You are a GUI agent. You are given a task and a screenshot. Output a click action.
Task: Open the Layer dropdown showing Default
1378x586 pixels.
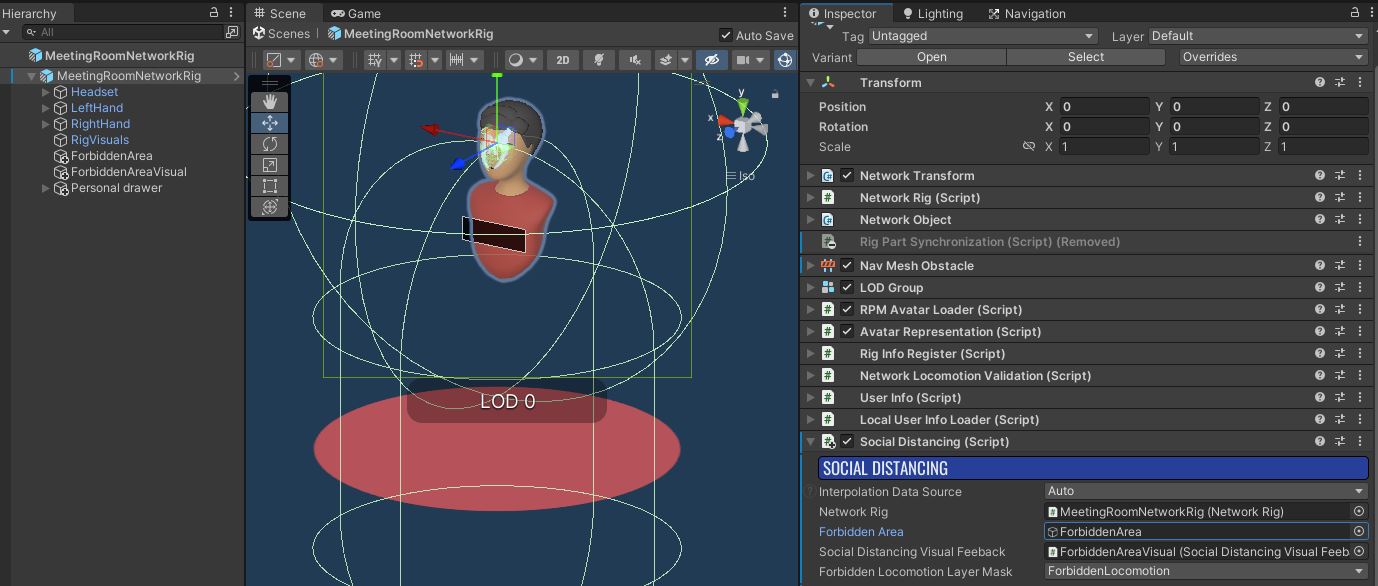[1258, 36]
